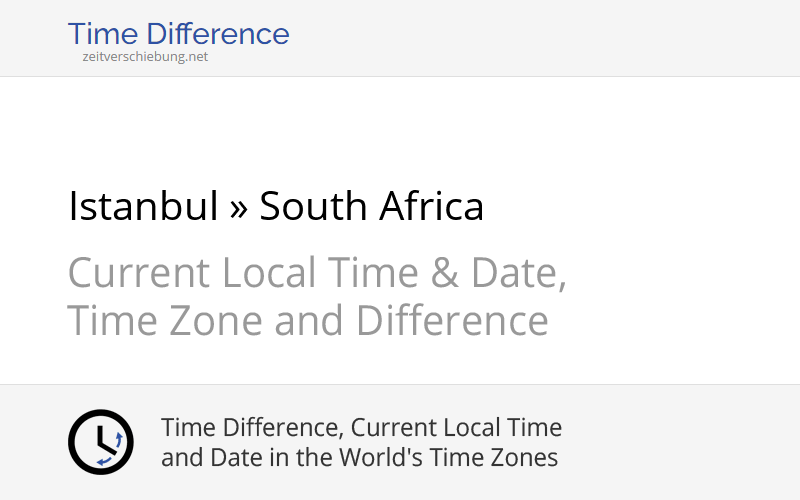Click the zeitverschiebung.net site name
The height and width of the screenshot is (500, 800).
click(145, 57)
